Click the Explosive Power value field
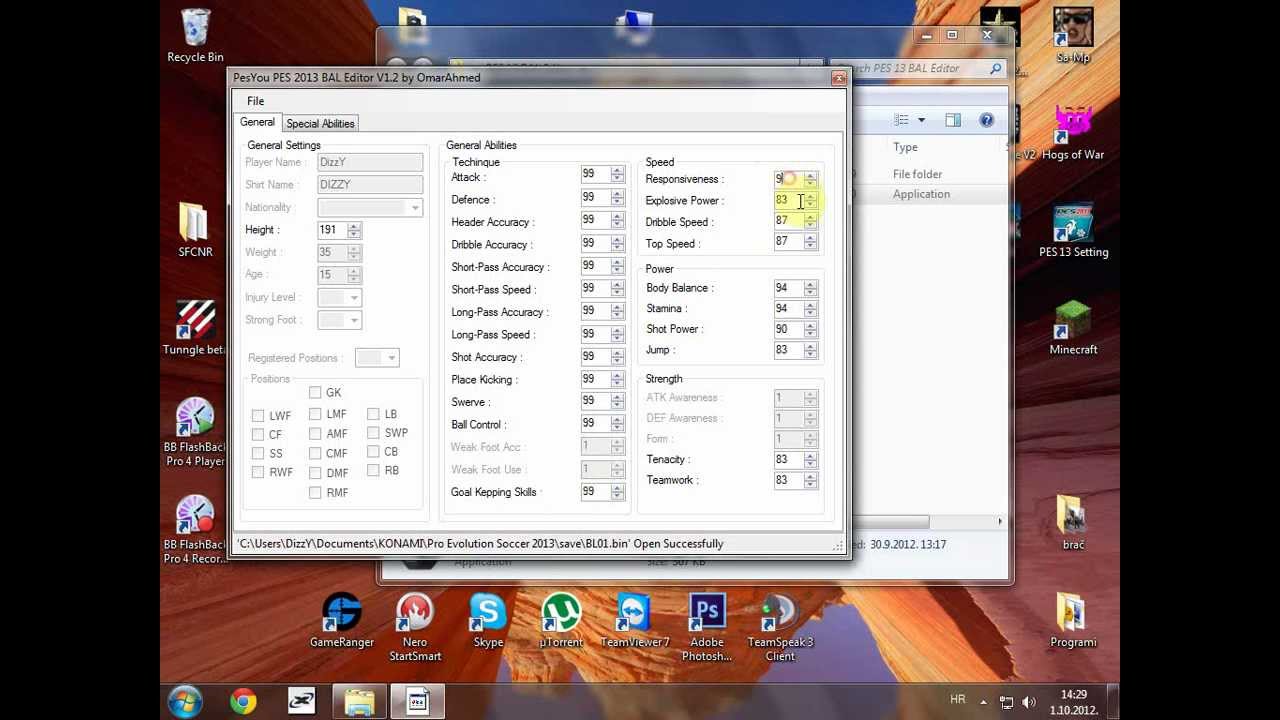1280x720 pixels. pyautogui.click(x=788, y=200)
